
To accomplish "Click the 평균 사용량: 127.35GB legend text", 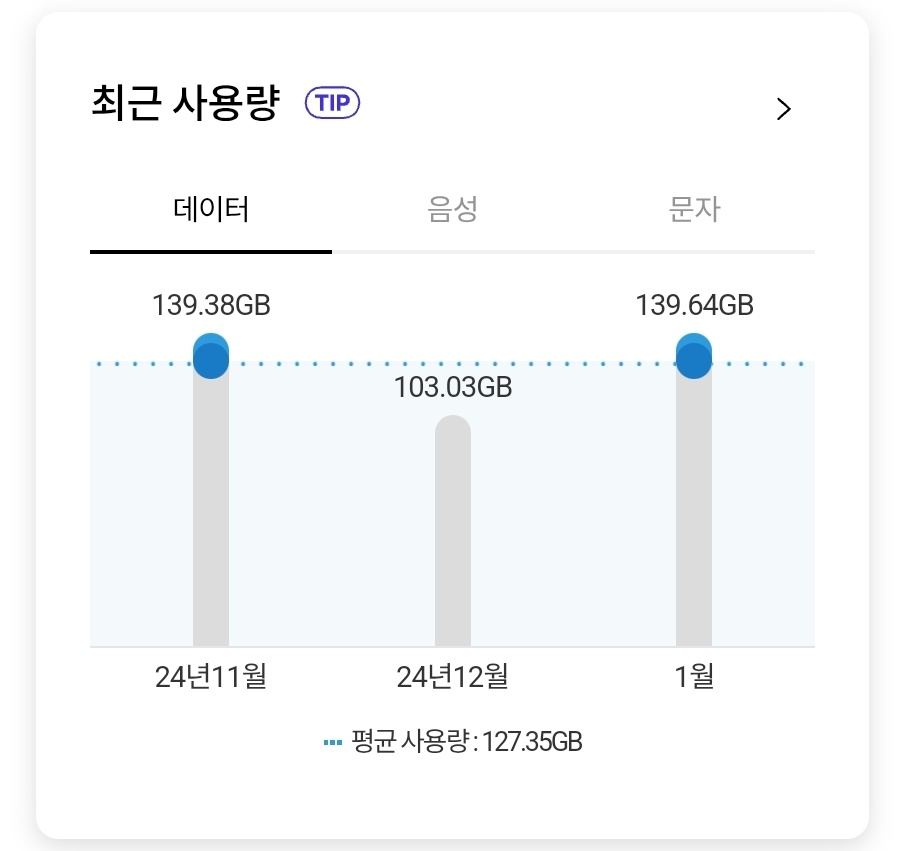I will (467, 741).
